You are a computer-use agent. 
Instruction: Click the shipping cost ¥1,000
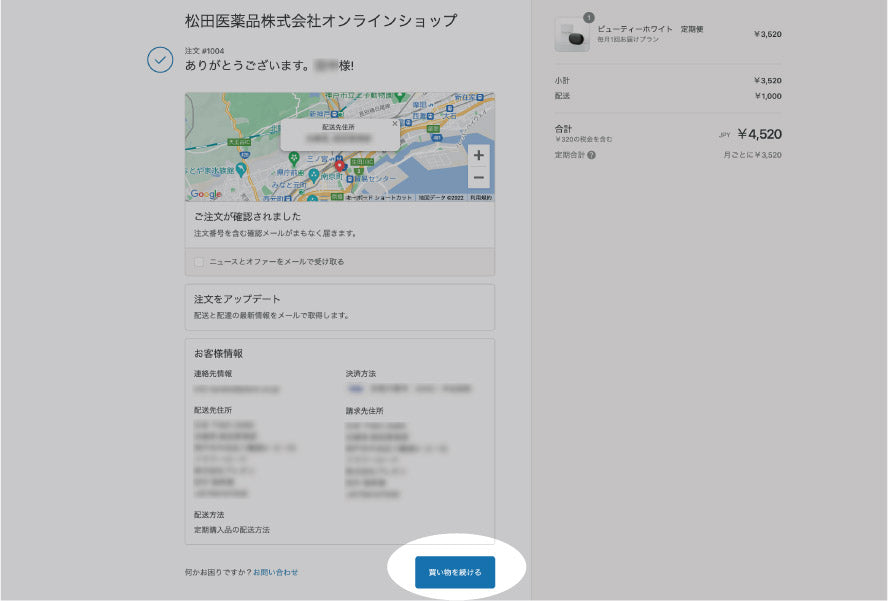tap(768, 96)
